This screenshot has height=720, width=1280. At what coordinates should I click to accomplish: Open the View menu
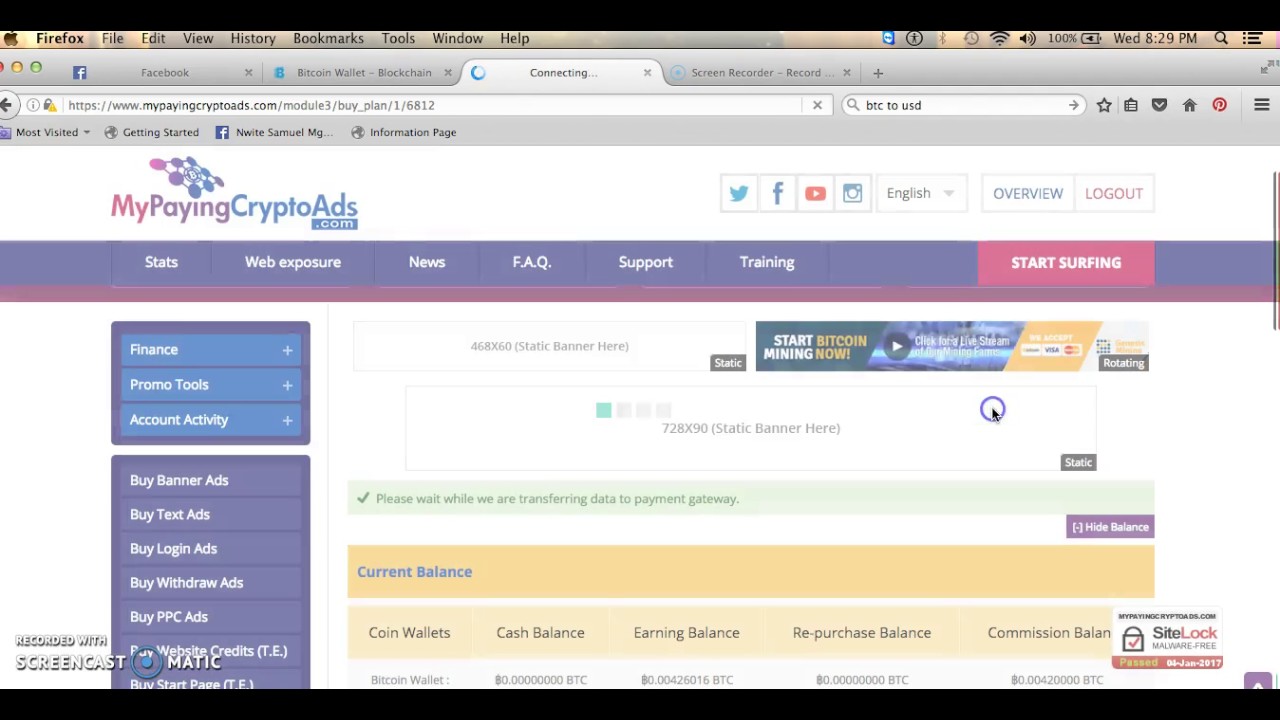pos(198,38)
